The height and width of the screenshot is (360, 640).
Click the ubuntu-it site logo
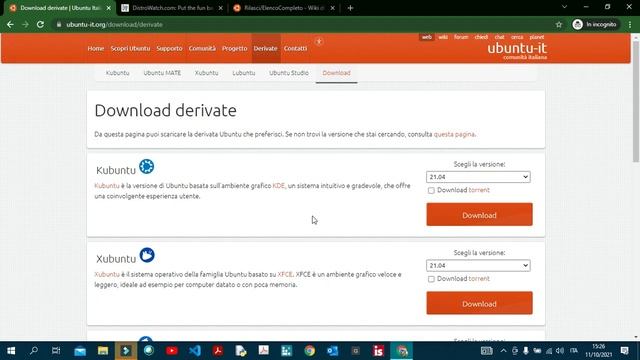click(517, 51)
